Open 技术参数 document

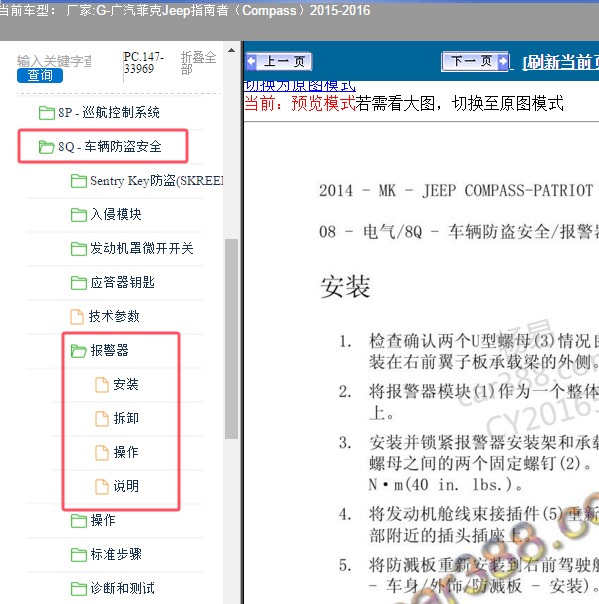(x=114, y=316)
